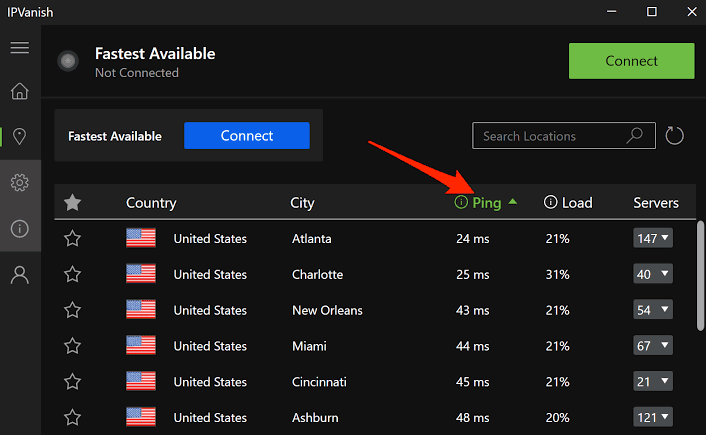Image resolution: width=706 pixels, height=435 pixels.
Task: Favorite the New Orleans server star
Action: pos(72,310)
